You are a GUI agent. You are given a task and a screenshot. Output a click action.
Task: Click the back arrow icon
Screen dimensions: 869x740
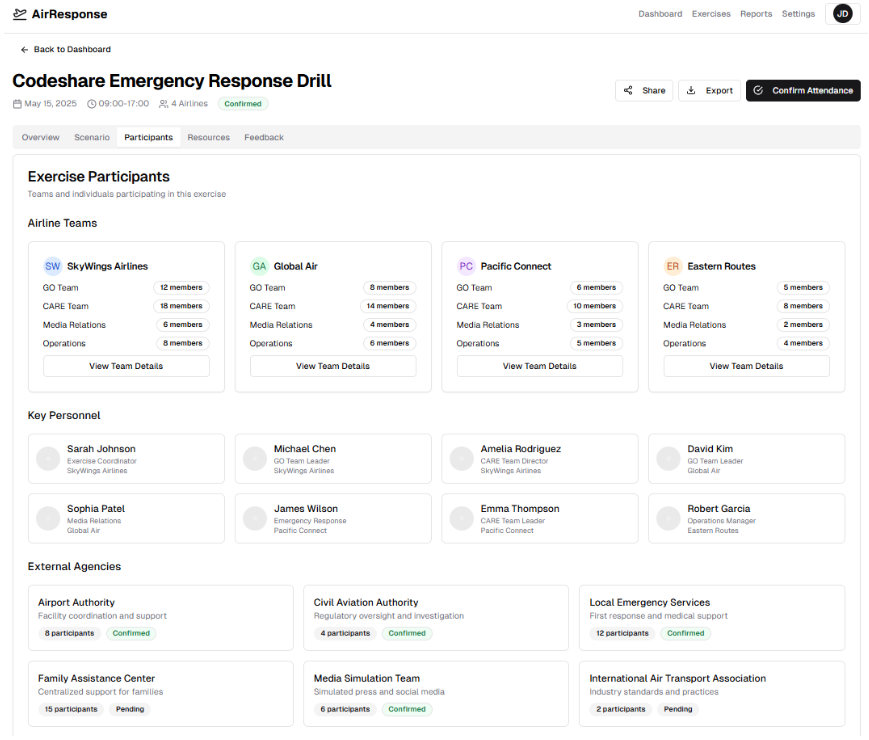point(24,49)
